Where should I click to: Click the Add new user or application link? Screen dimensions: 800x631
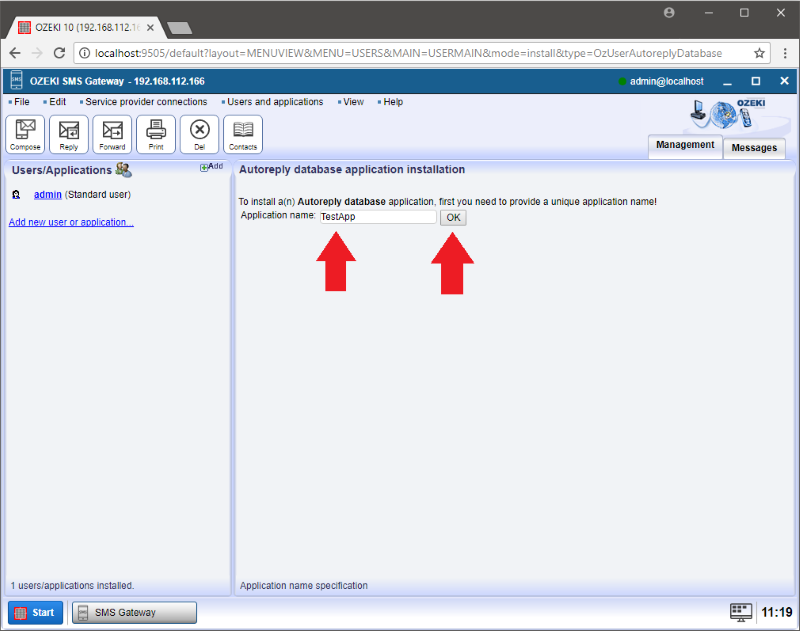(x=71, y=222)
